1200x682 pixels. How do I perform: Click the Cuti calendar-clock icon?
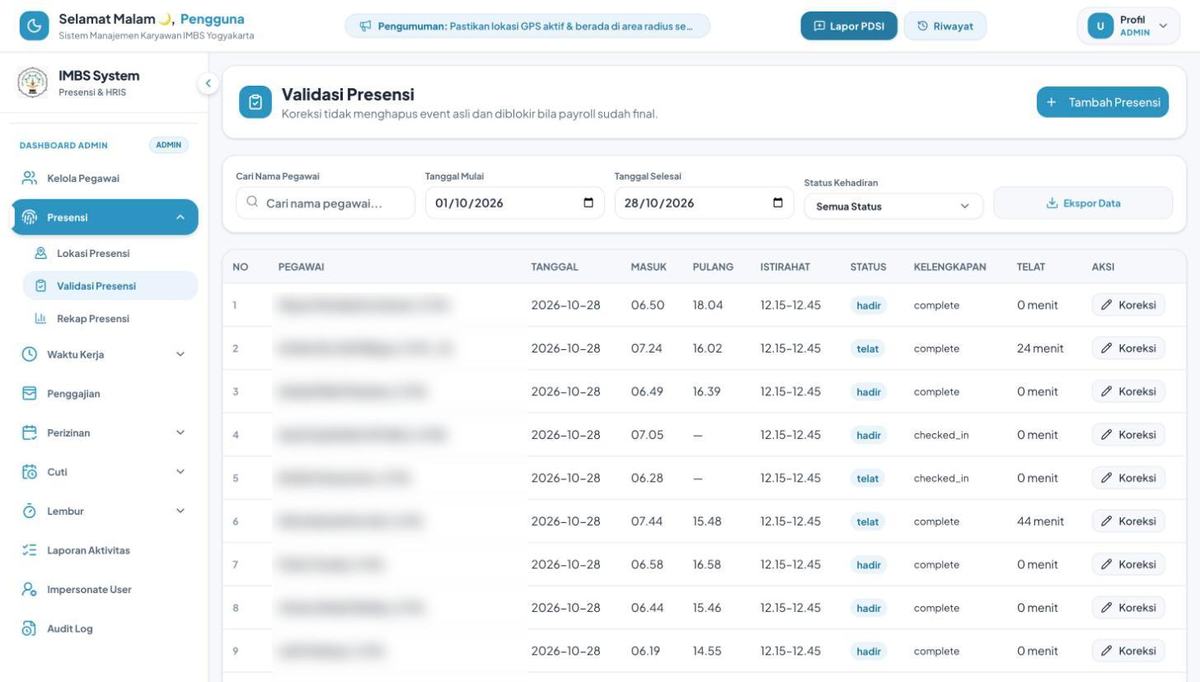30,471
